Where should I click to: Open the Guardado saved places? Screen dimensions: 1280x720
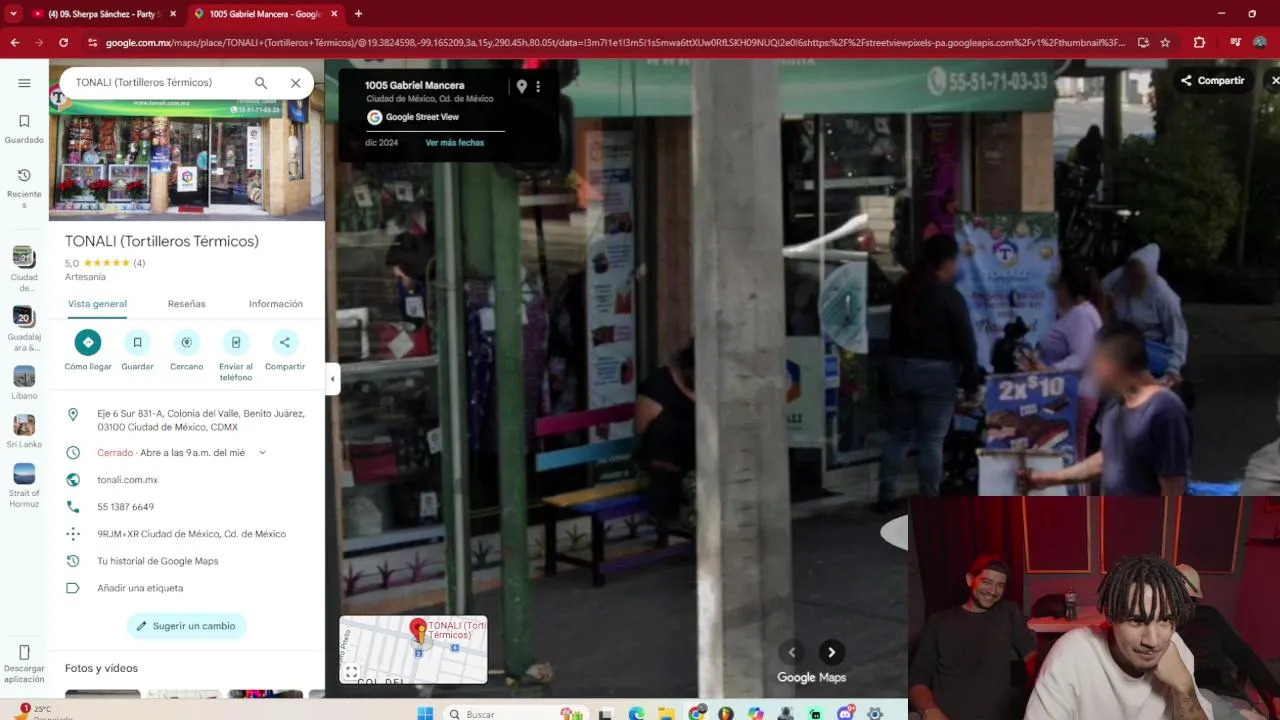[x=24, y=128]
